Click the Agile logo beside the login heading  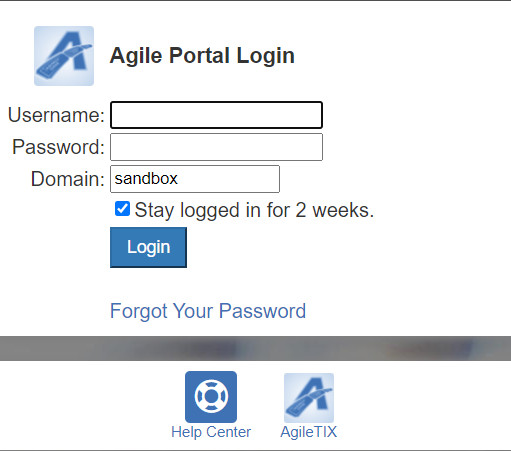coord(64,56)
